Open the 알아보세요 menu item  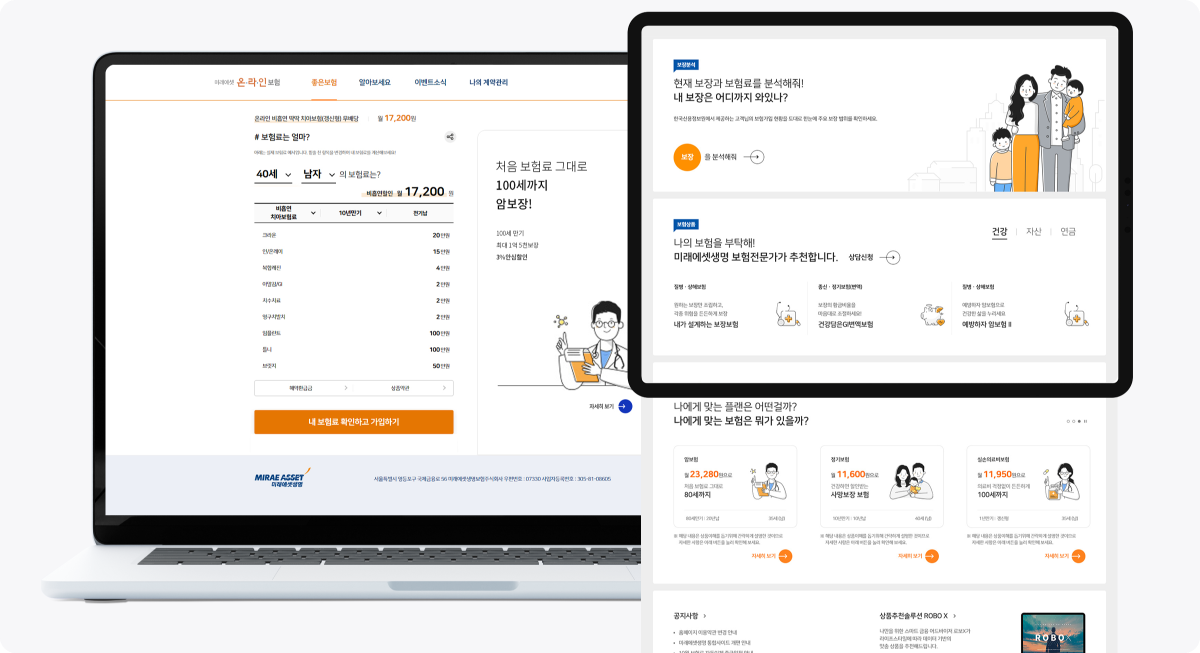point(374,82)
